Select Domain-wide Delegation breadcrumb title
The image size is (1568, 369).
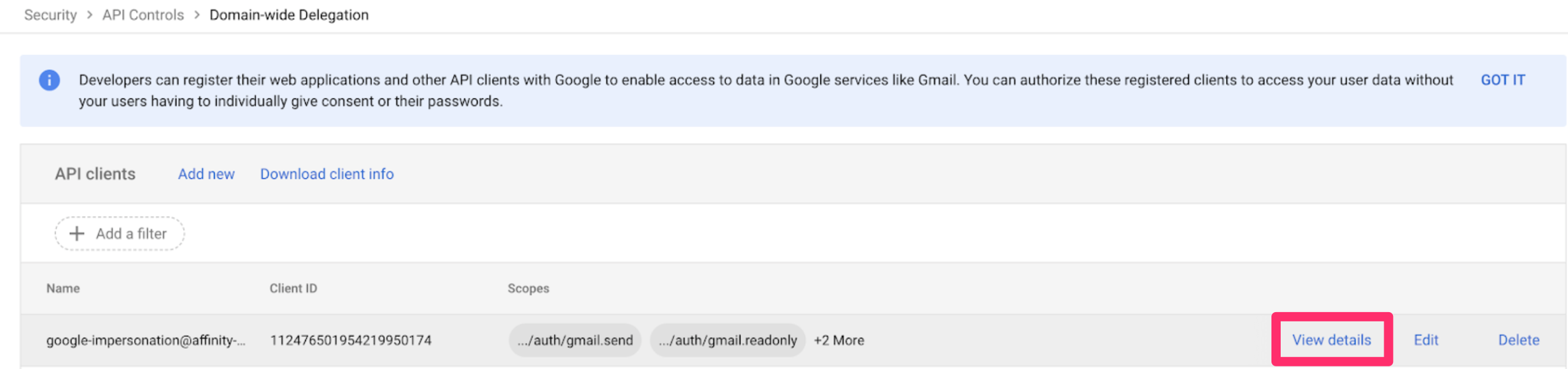(289, 15)
